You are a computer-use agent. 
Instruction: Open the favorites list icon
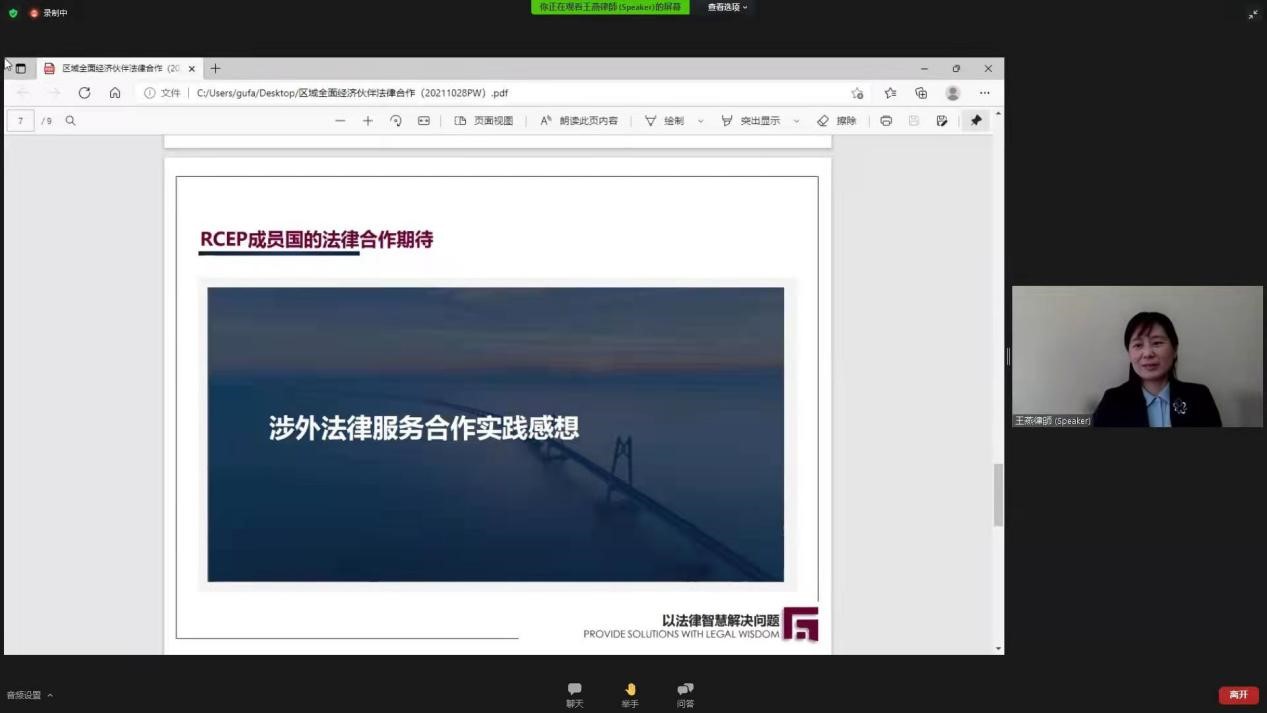[890, 93]
